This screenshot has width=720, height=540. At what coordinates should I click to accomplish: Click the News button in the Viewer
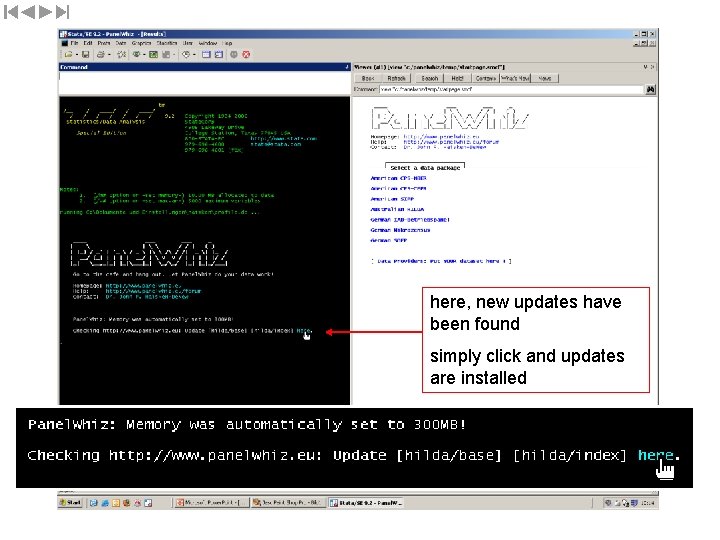[545, 79]
